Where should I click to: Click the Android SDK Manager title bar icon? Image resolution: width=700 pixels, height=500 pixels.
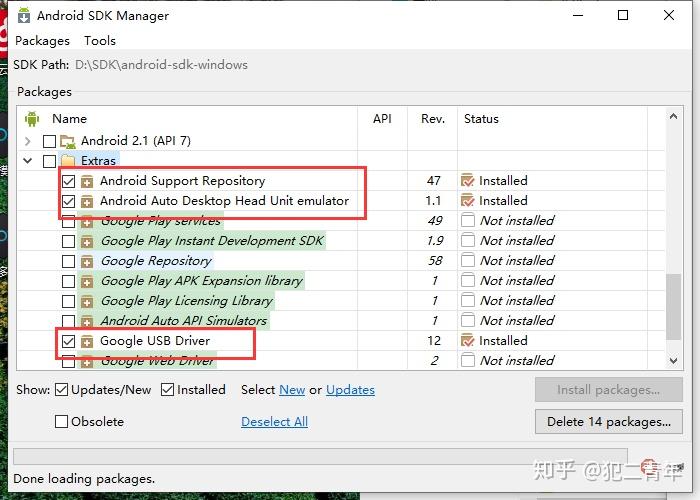click(x=23, y=15)
